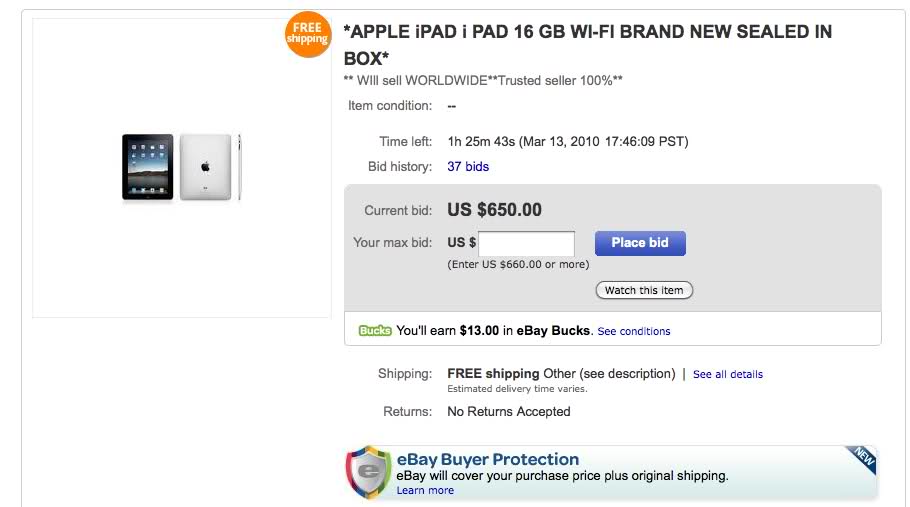Viewport: 910px width, 507px height.
Task: Click the green Bucks logo icon
Action: coord(374,330)
